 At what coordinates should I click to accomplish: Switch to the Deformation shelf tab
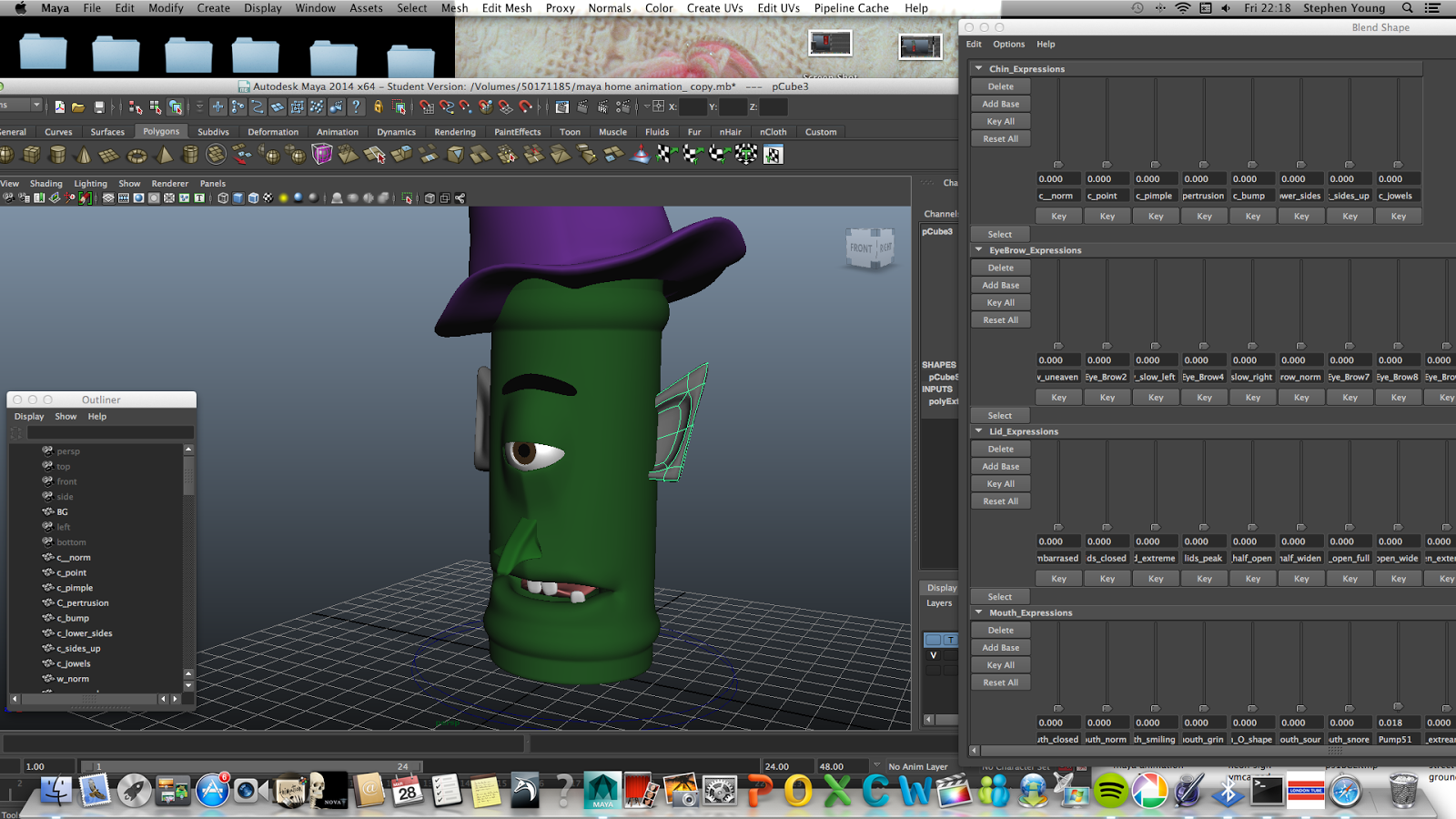coord(273,132)
